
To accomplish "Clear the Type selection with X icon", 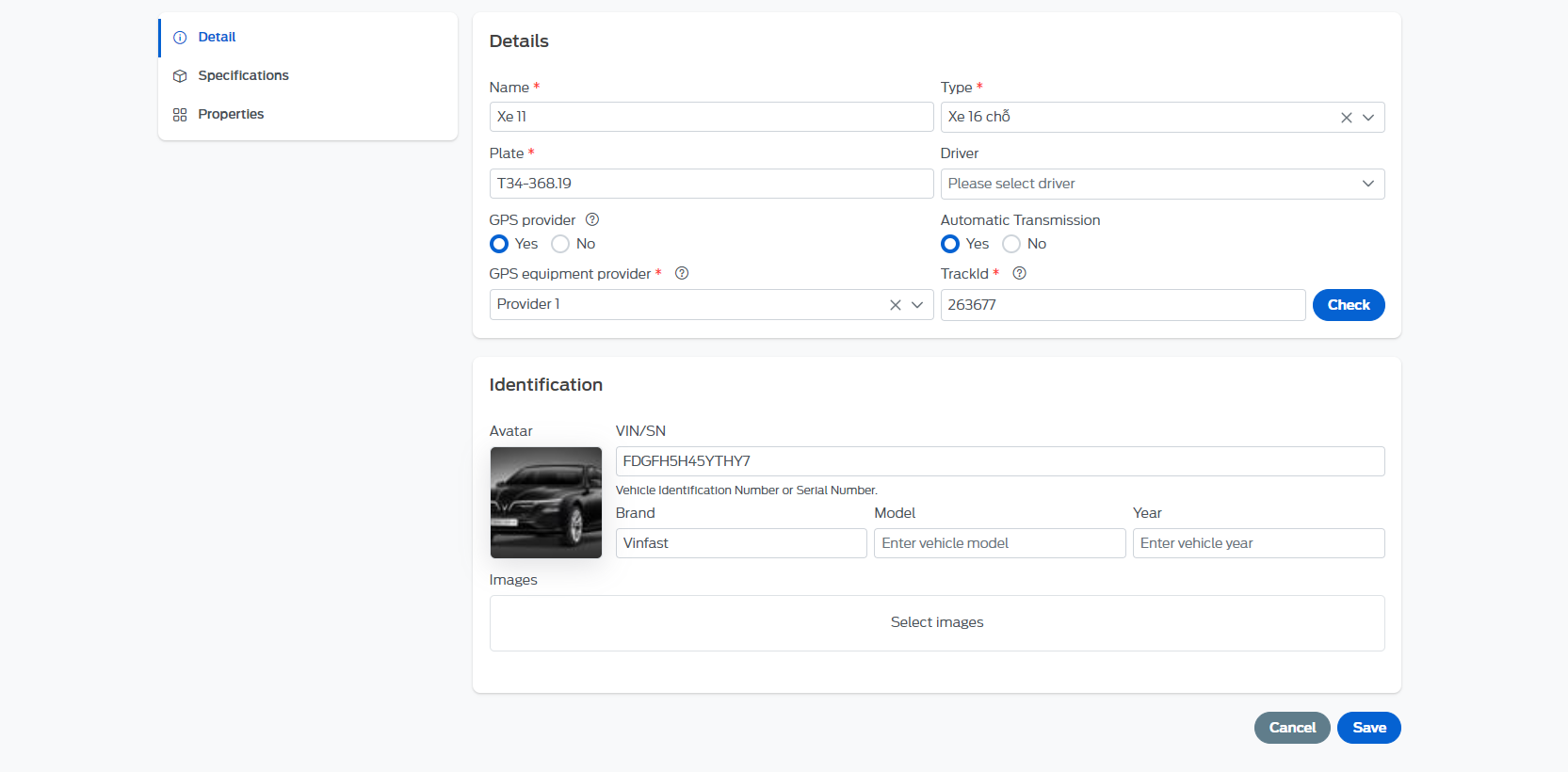I will (x=1347, y=118).
